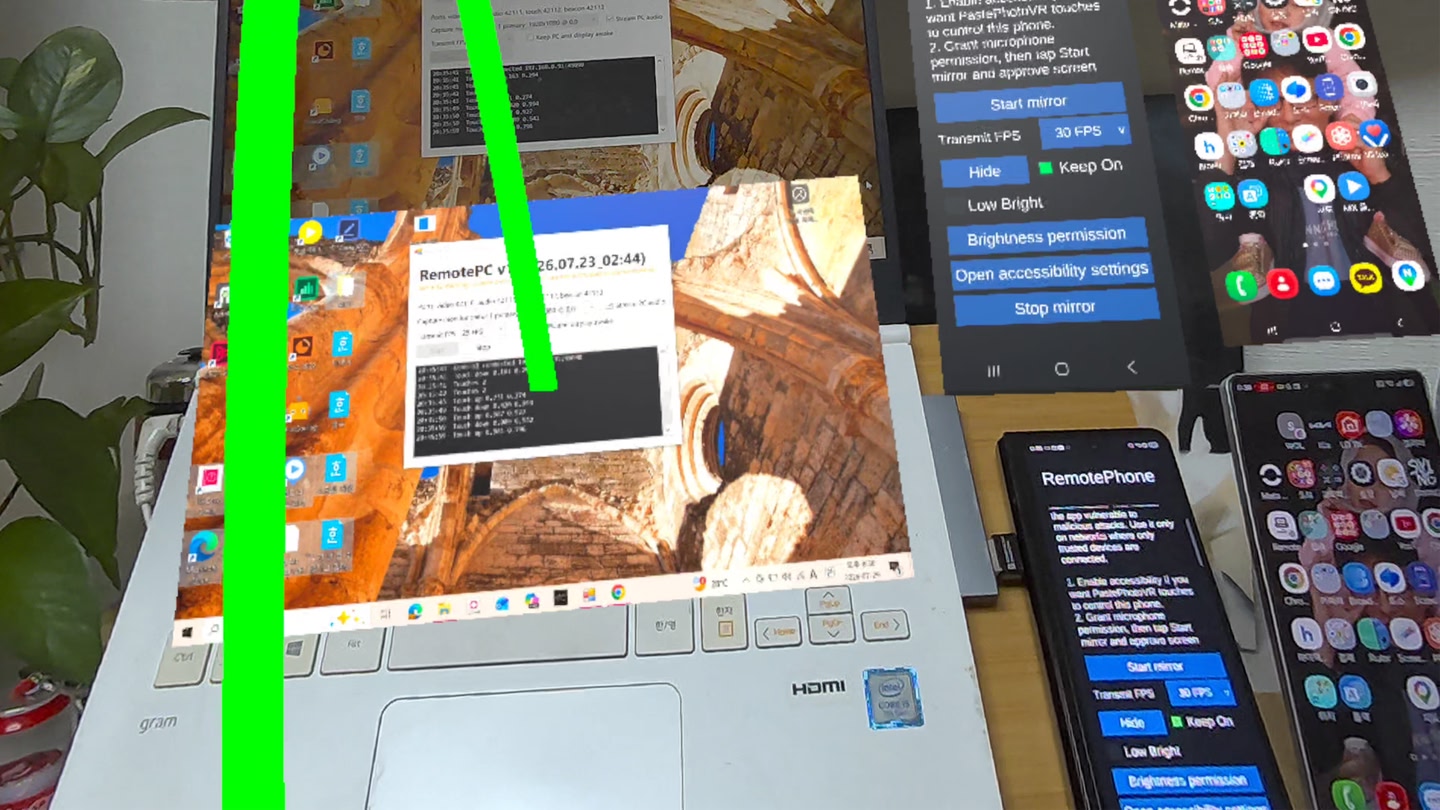1440x810 pixels.
Task: Open Edge from the floating PC mirror taskbar
Action: (413, 610)
